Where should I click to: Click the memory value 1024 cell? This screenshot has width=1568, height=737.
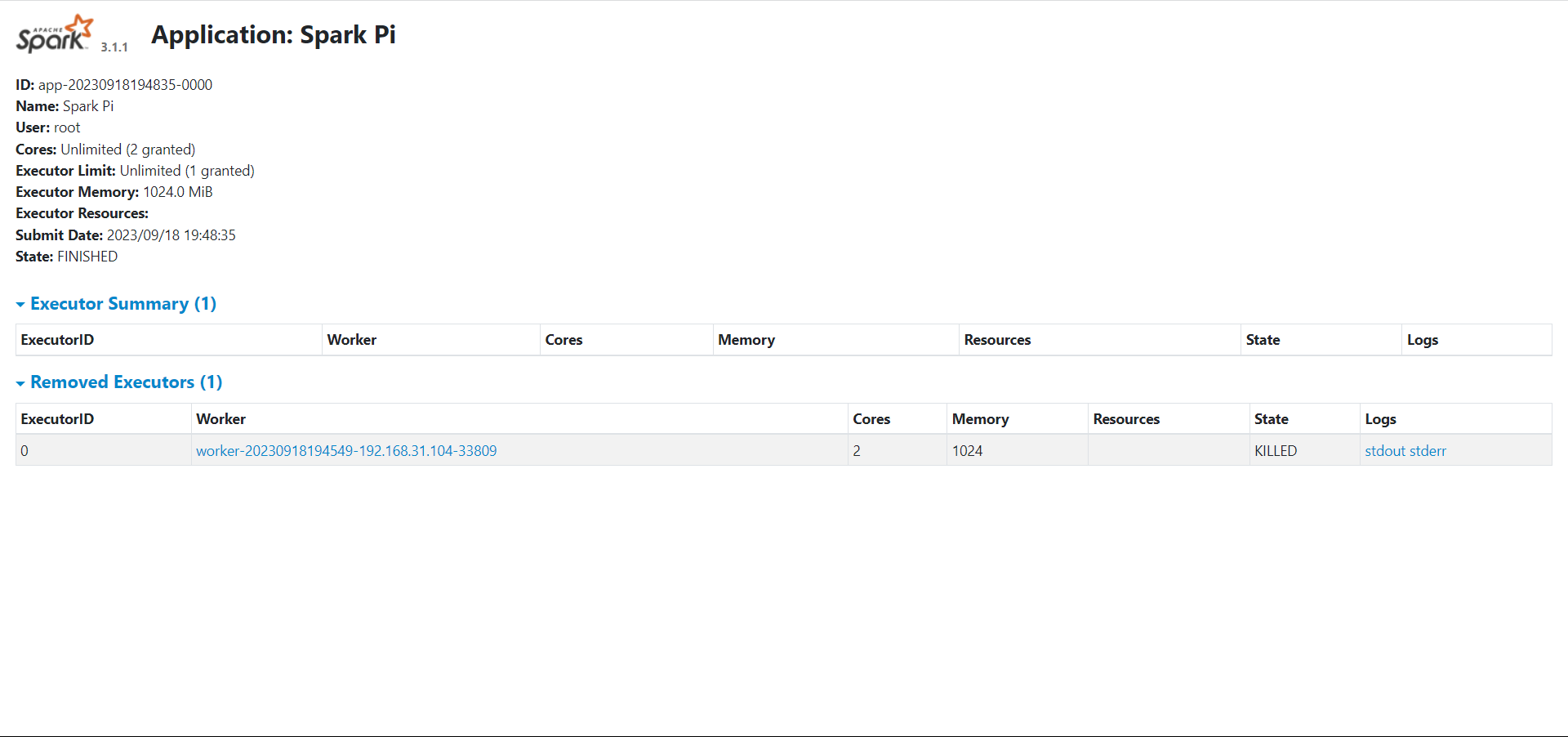(1018, 451)
